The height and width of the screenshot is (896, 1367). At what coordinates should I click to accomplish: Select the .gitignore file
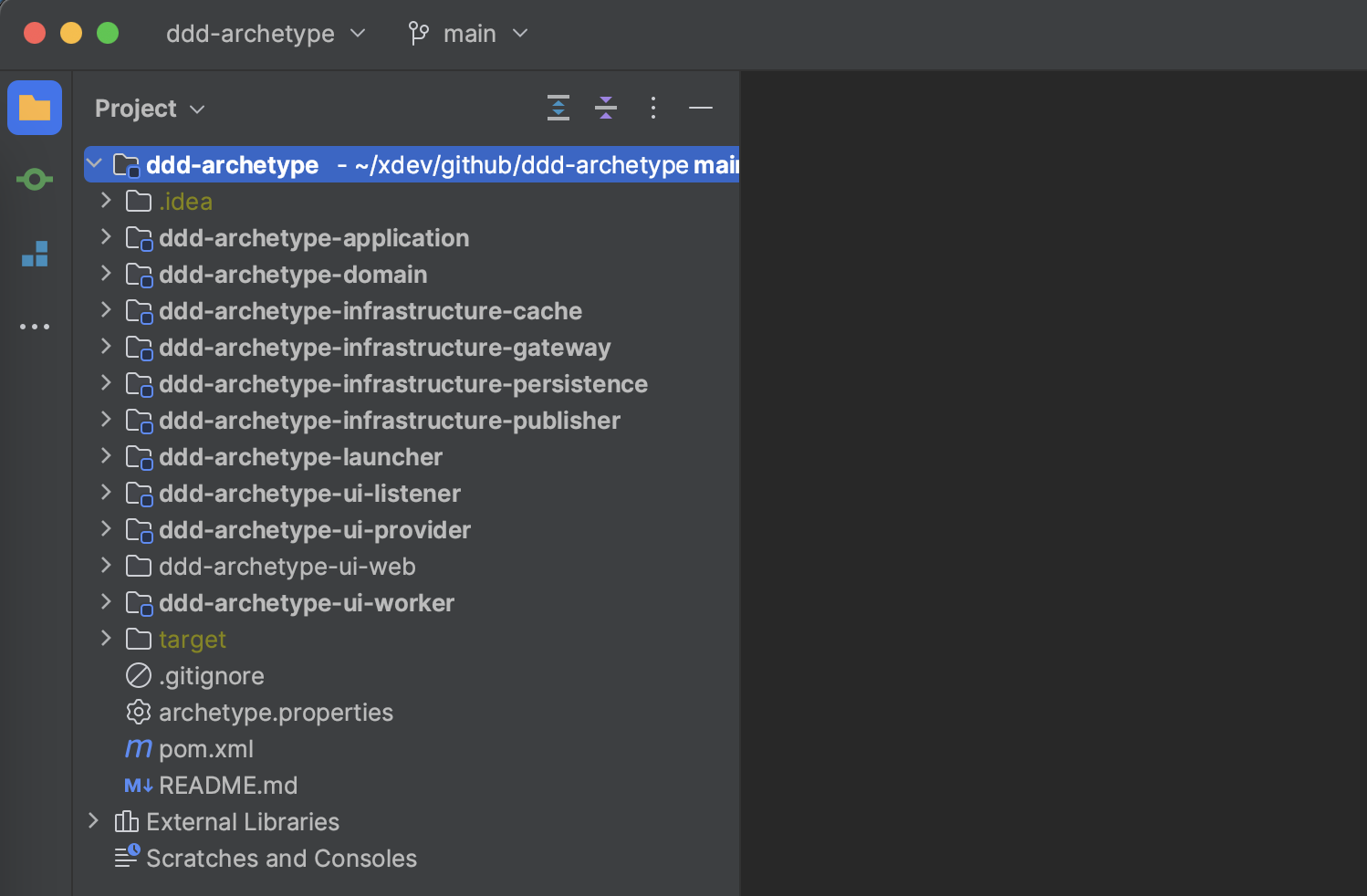coord(211,676)
